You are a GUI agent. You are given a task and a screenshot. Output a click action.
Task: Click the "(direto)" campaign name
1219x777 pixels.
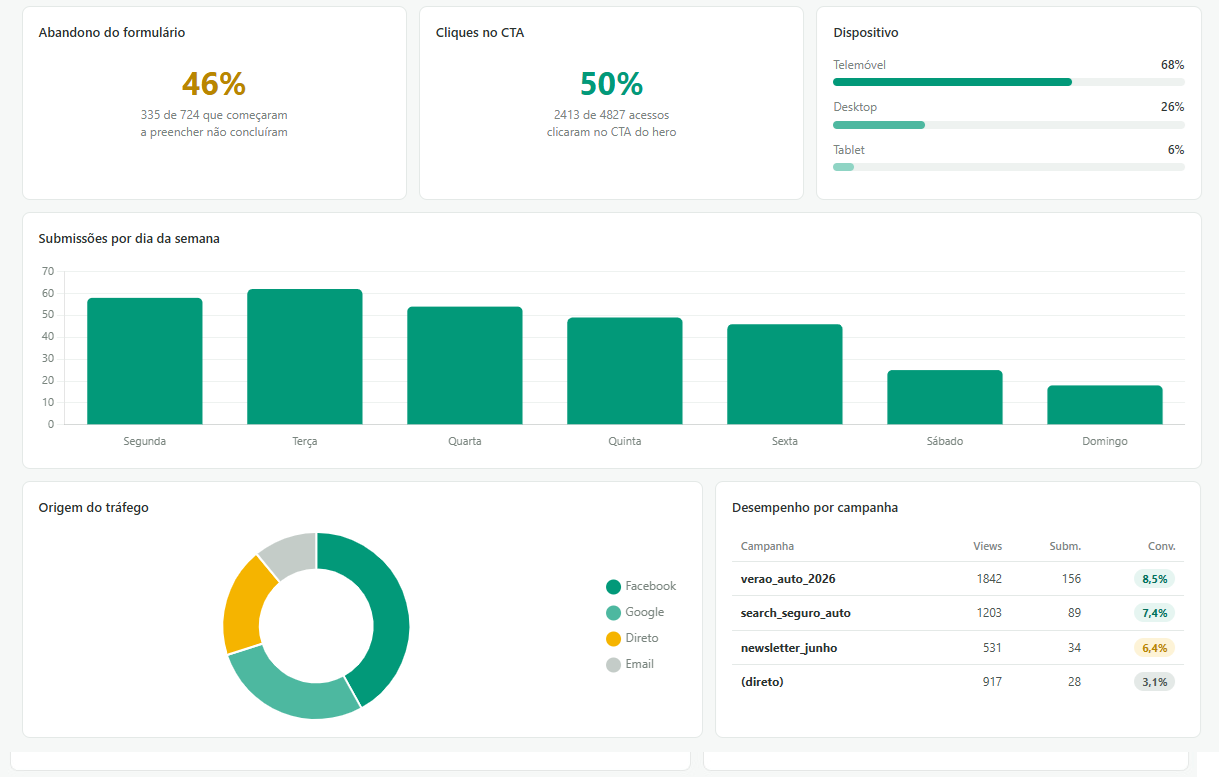pyautogui.click(x=762, y=682)
